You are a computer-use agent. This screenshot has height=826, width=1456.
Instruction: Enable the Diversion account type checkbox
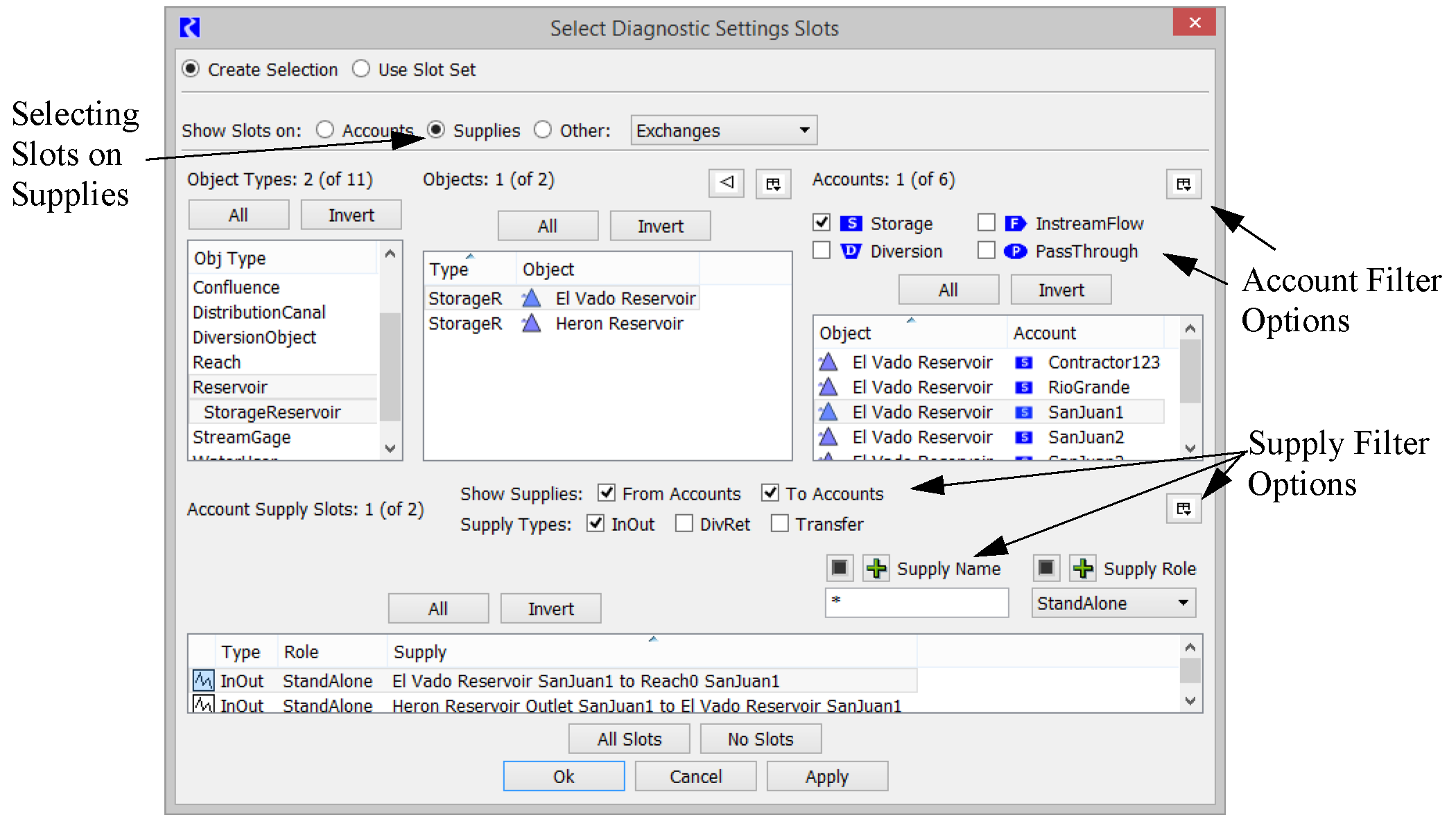click(822, 250)
